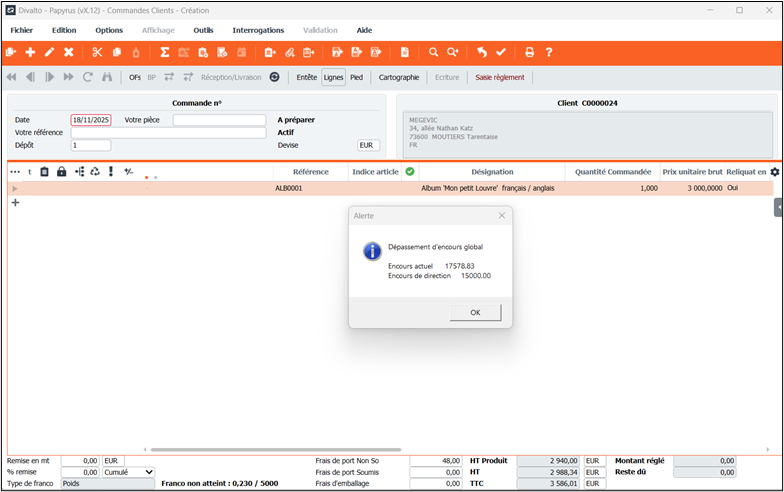Go to last record with double-right arrow

(x=68, y=77)
